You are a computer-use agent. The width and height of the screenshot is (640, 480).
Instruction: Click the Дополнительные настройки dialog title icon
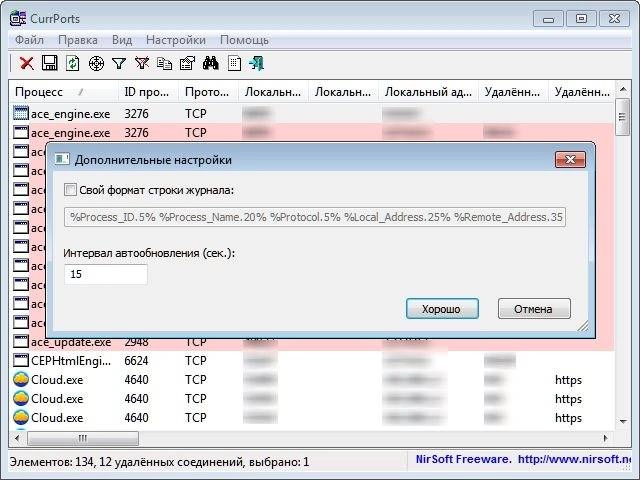click(62, 160)
